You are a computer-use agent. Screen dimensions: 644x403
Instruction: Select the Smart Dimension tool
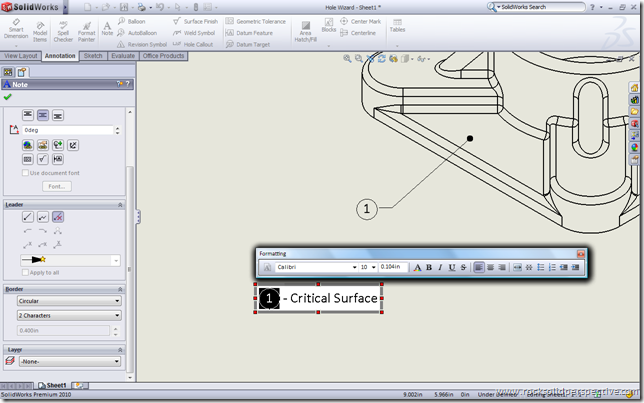click(x=16, y=29)
